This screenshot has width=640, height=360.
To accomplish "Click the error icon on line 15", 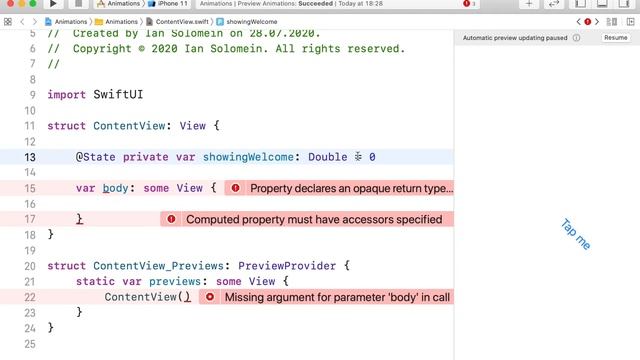I will point(236,188).
